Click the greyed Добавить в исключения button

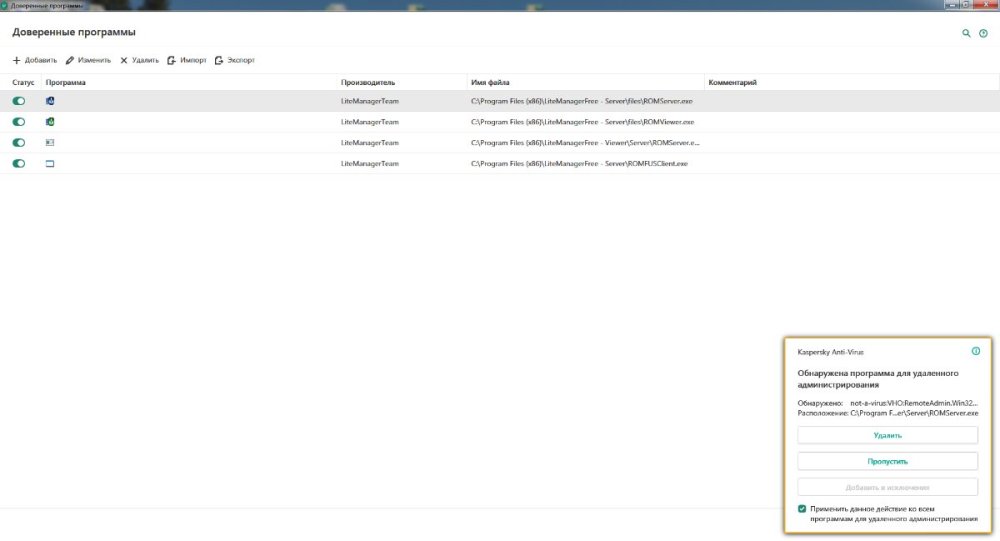(887, 487)
